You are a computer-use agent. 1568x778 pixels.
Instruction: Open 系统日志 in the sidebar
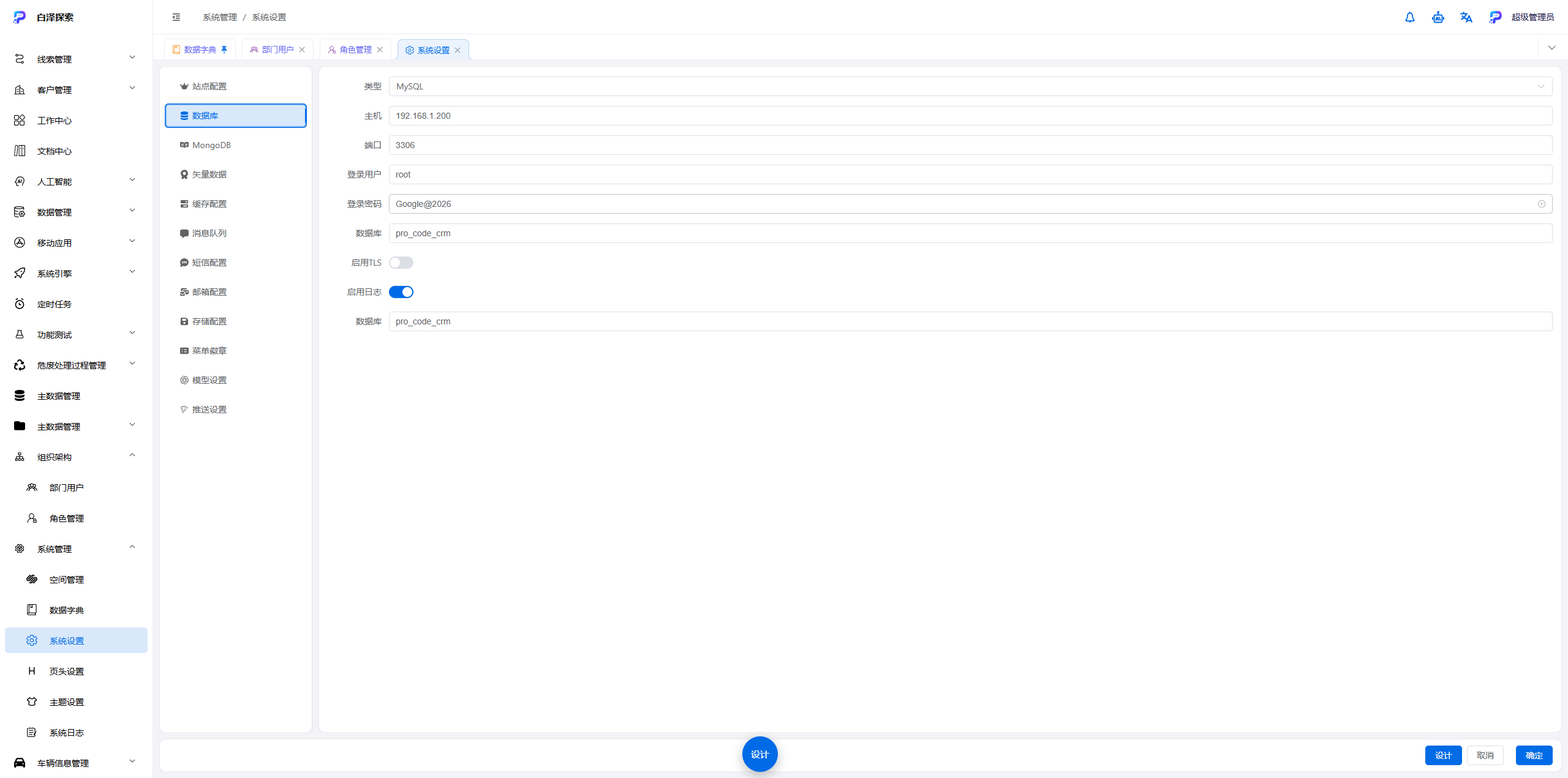click(x=76, y=733)
